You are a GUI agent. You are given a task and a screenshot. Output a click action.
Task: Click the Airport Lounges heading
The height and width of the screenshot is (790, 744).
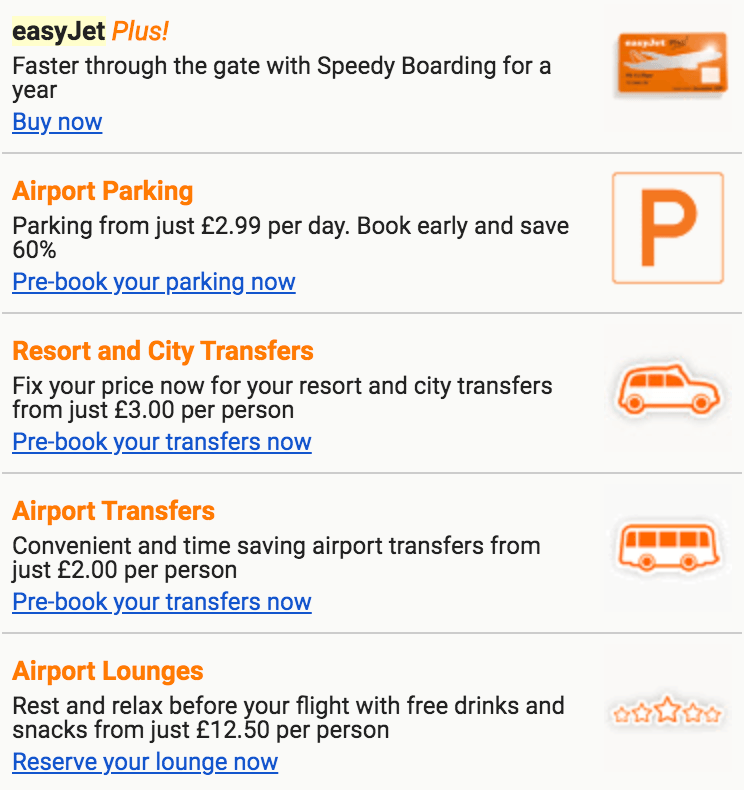click(108, 671)
